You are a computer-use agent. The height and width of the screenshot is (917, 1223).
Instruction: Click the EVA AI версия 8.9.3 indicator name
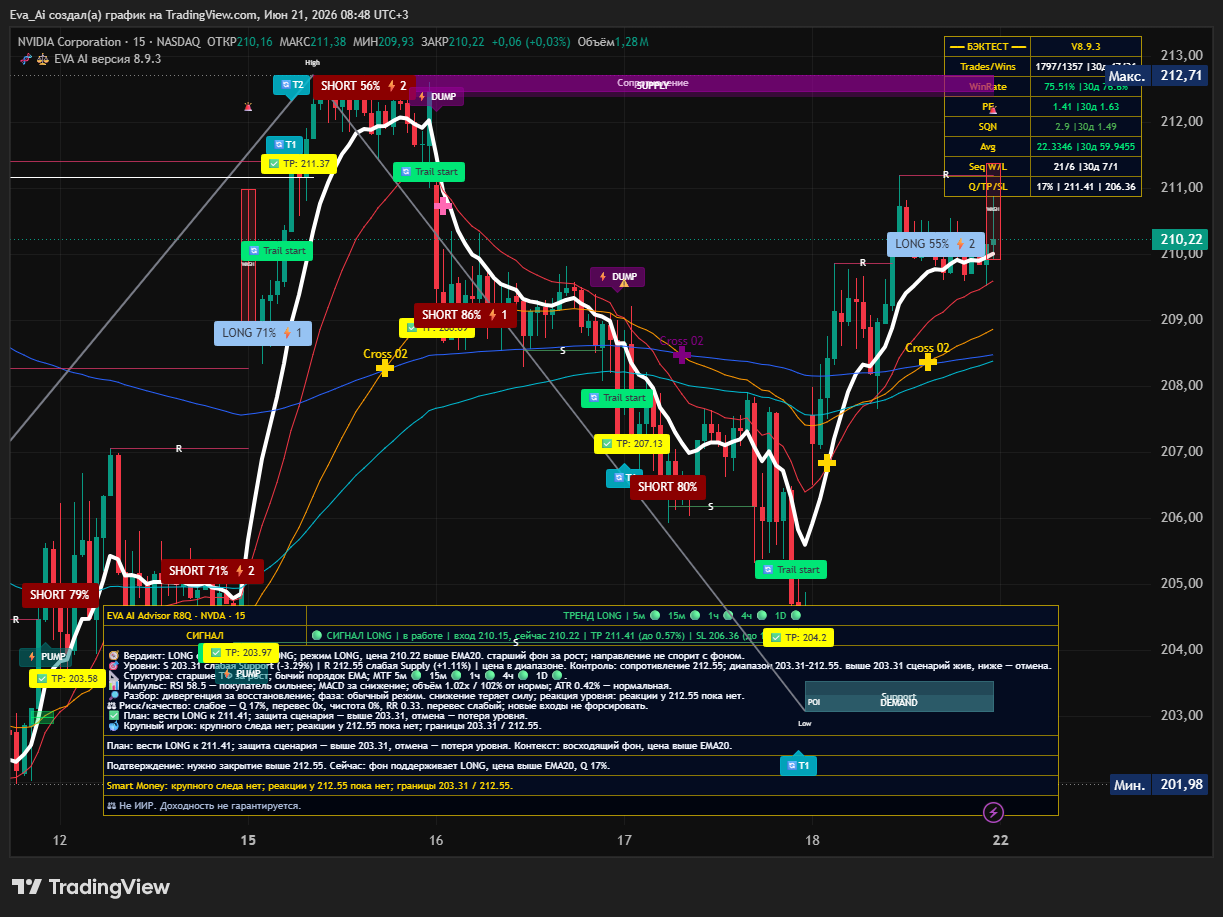(107, 59)
